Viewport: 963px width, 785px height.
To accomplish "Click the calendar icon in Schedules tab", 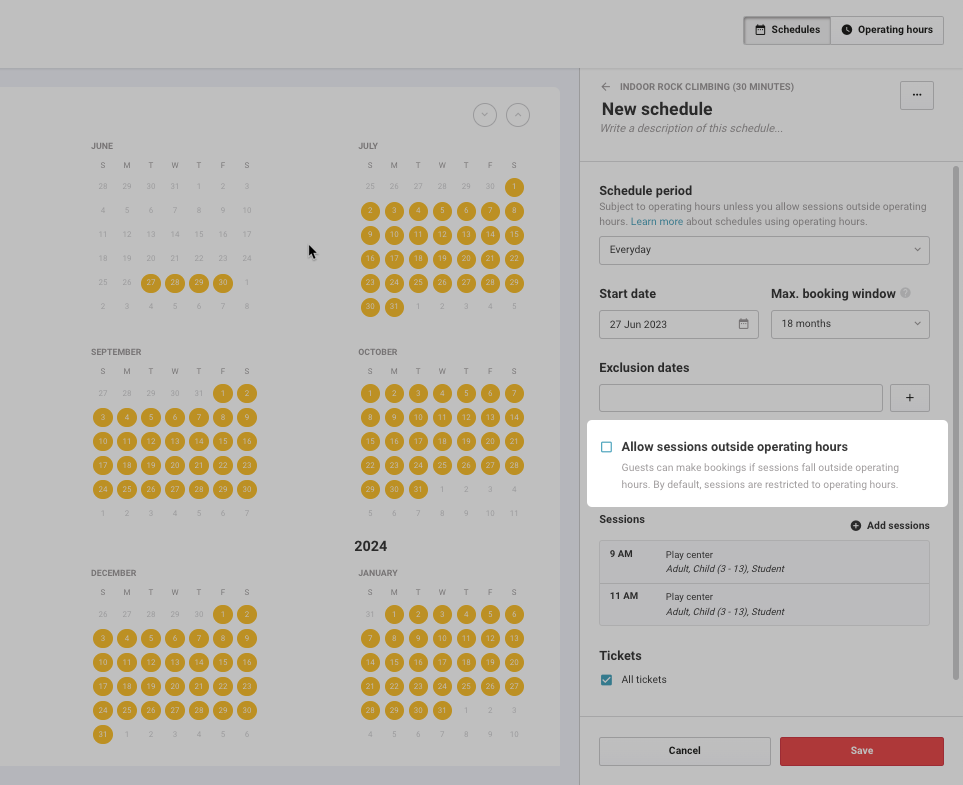I will pos(760,29).
